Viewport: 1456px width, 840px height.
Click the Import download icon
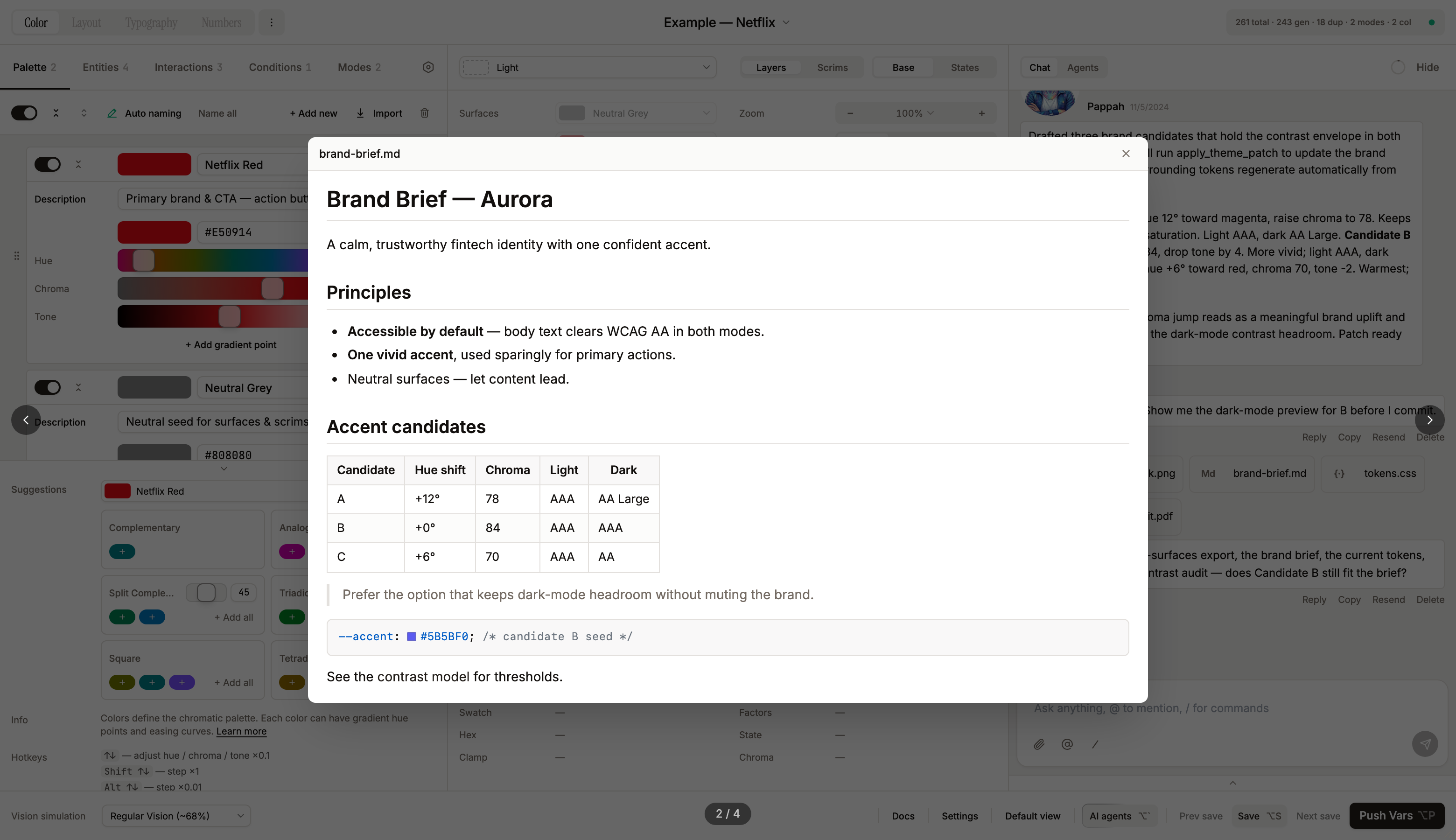click(x=360, y=113)
